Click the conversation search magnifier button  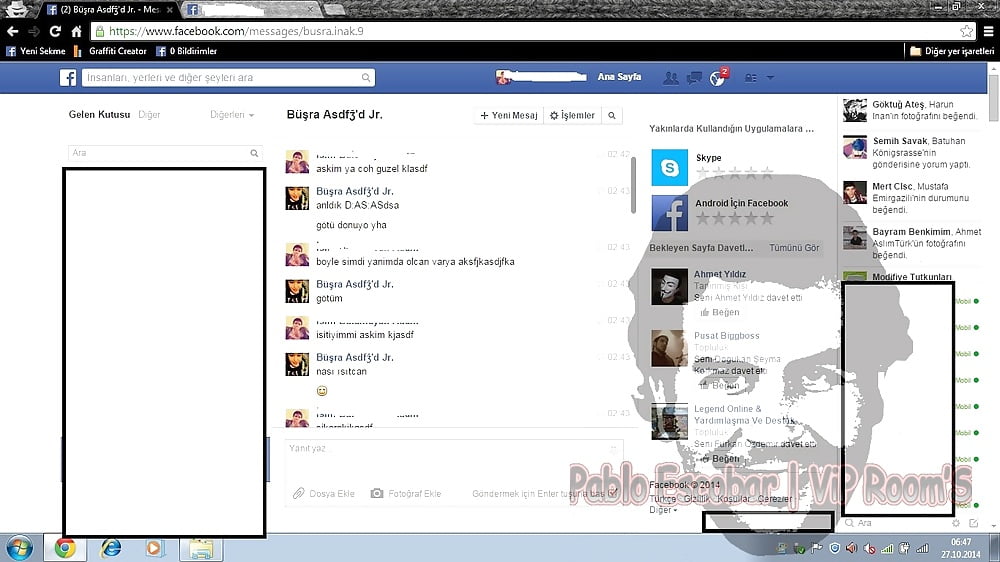[612, 116]
